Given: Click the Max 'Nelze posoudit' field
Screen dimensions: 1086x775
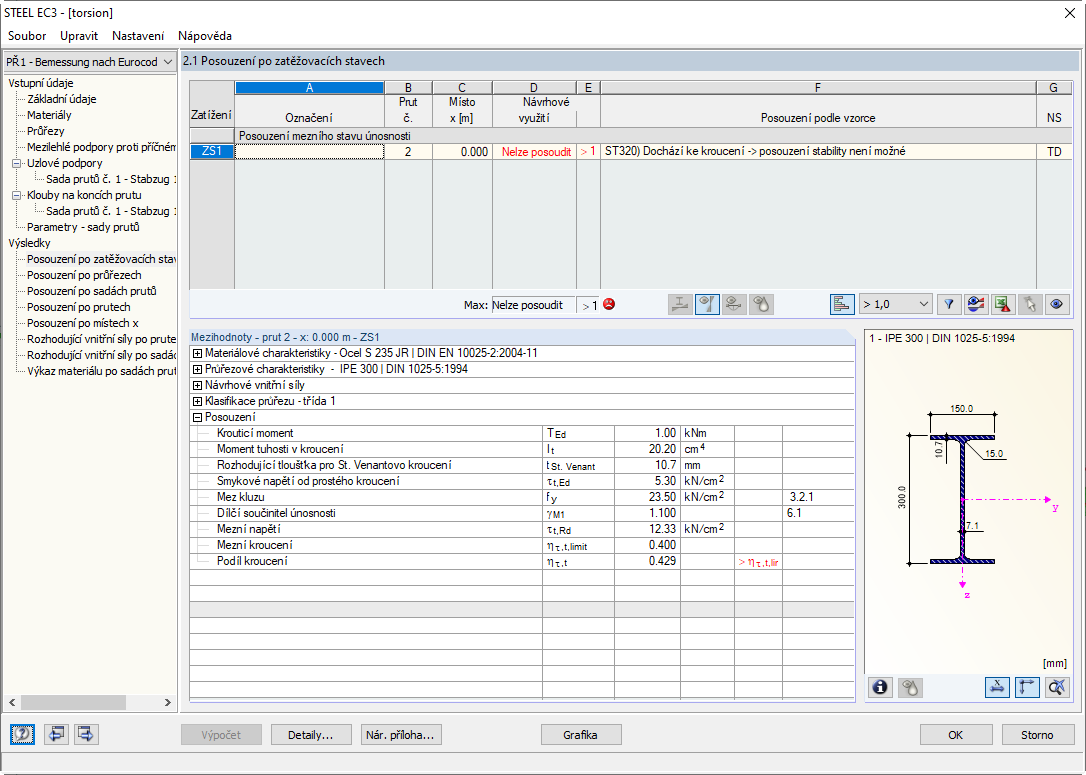Looking at the screenshot, I should click(533, 305).
